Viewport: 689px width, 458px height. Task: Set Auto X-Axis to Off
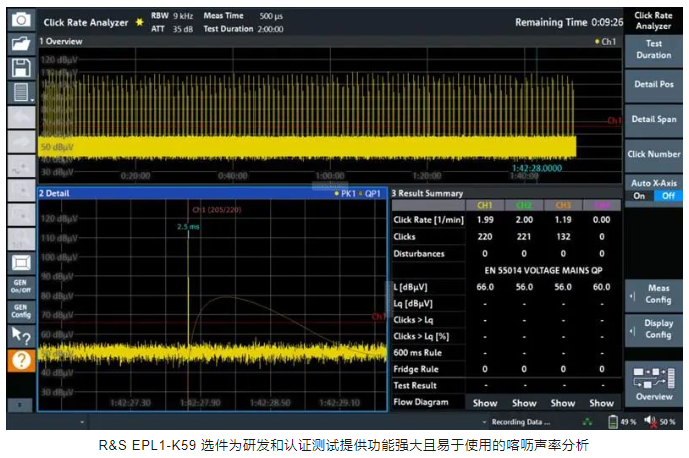point(668,196)
